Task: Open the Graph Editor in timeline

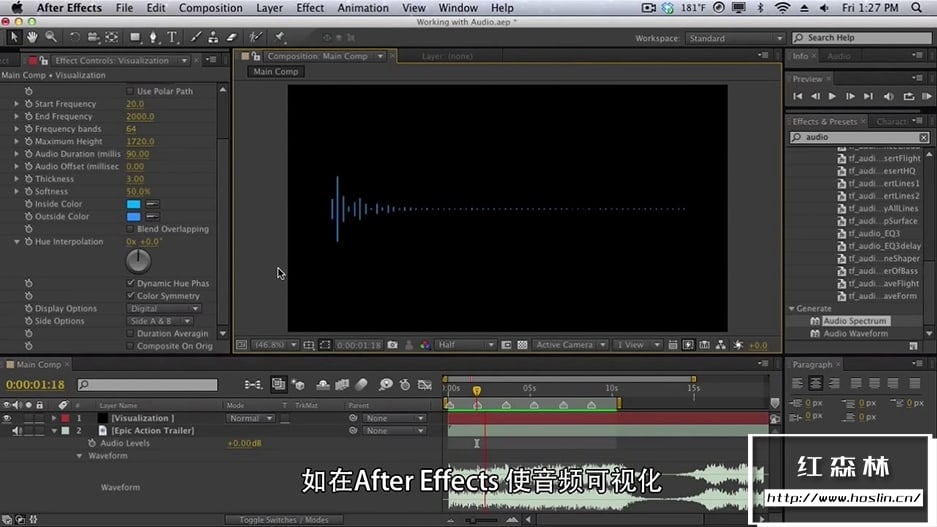Action: (x=425, y=385)
